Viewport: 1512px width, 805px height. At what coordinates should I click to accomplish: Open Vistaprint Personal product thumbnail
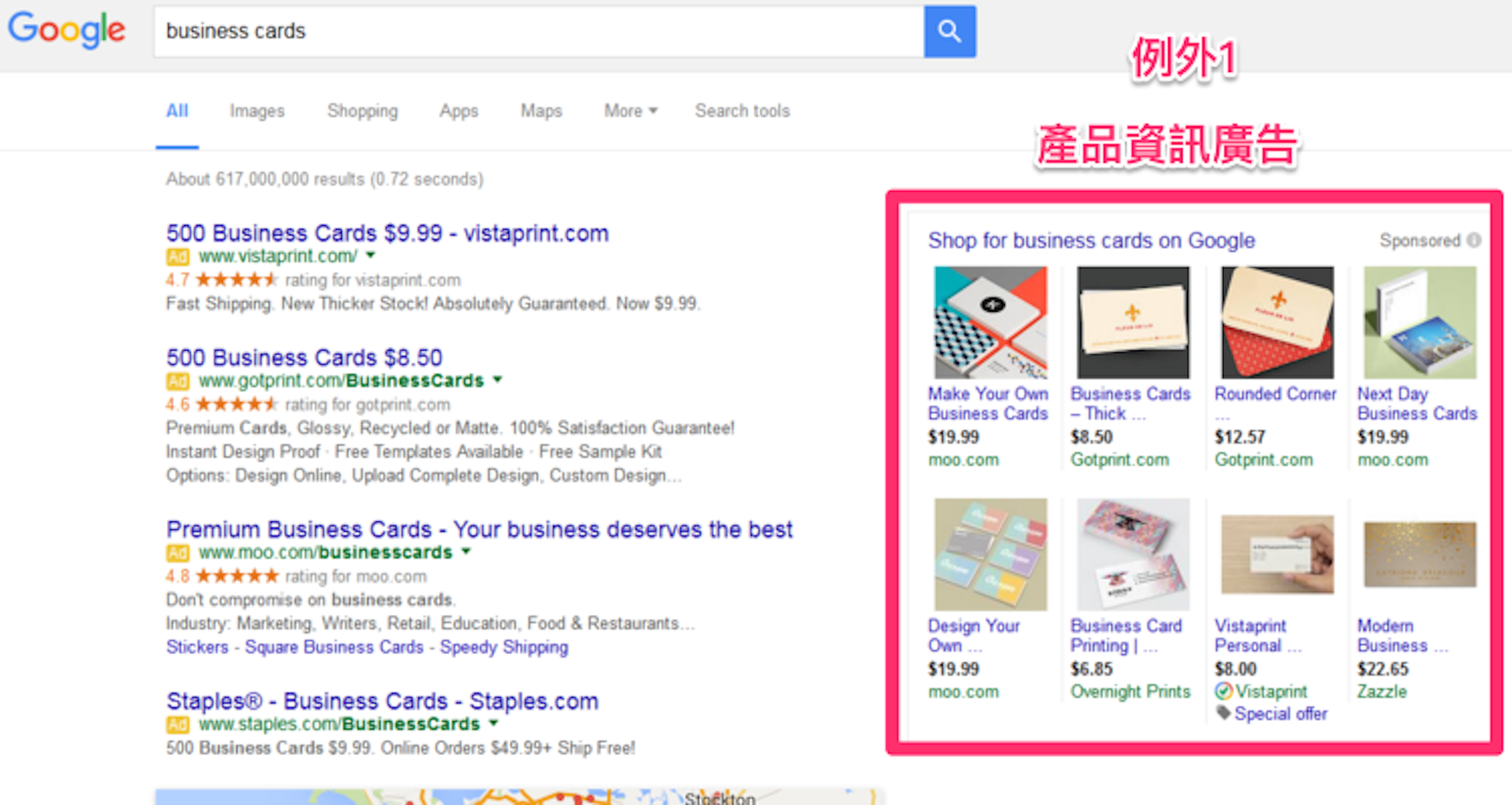point(1277,554)
